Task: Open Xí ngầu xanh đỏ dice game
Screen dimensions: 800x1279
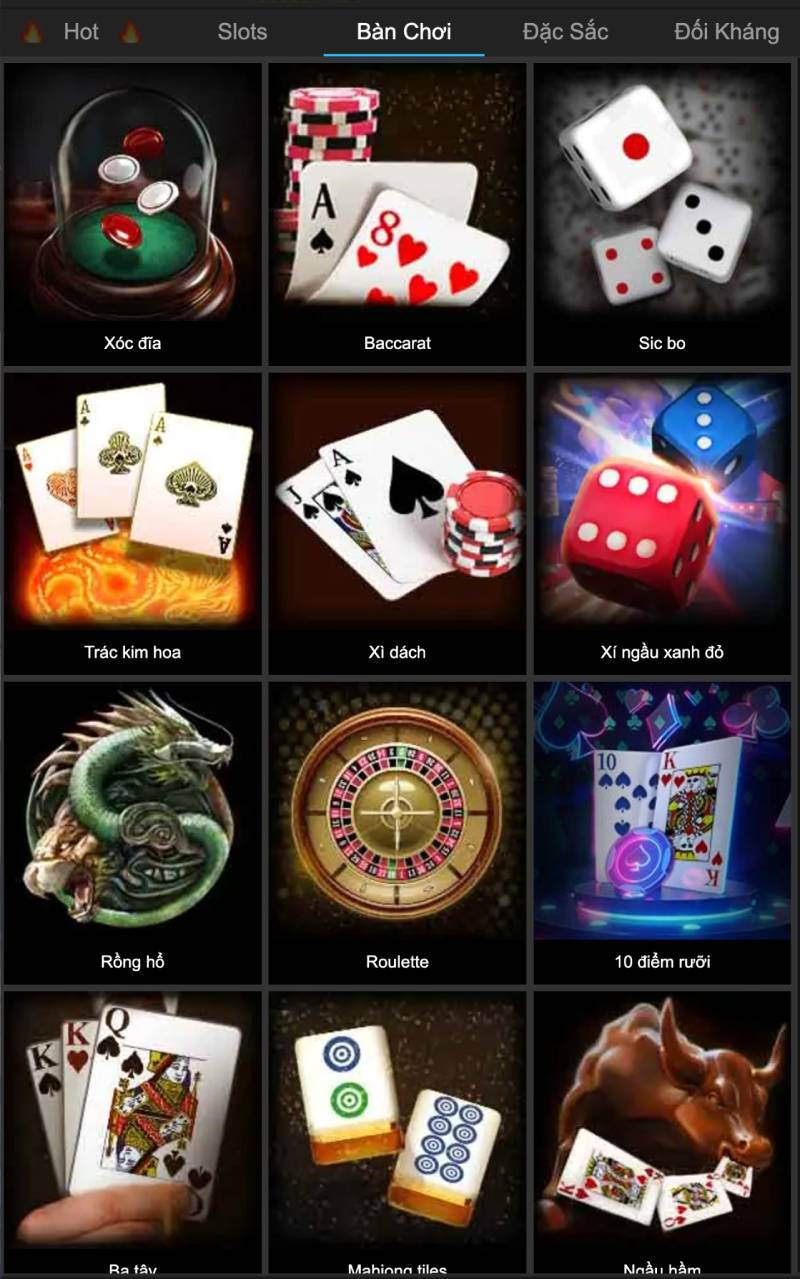Action: 662,524
